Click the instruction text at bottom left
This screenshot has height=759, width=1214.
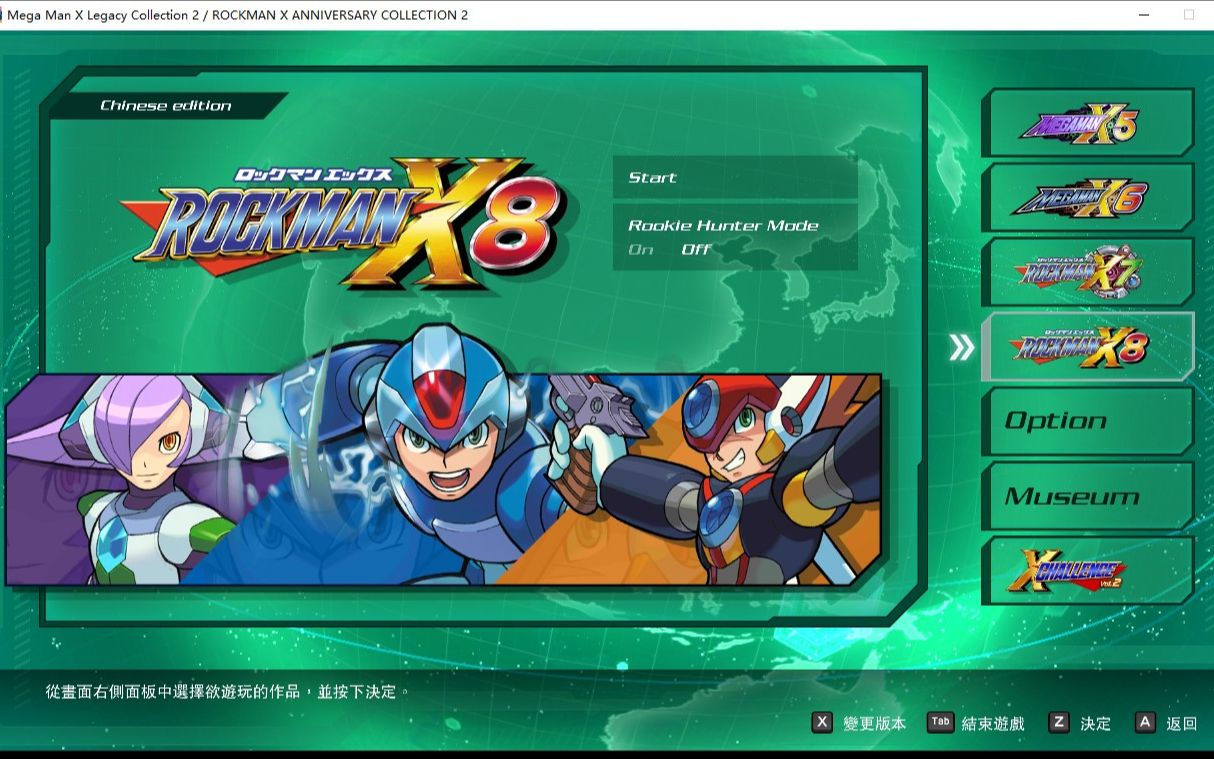(228, 691)
